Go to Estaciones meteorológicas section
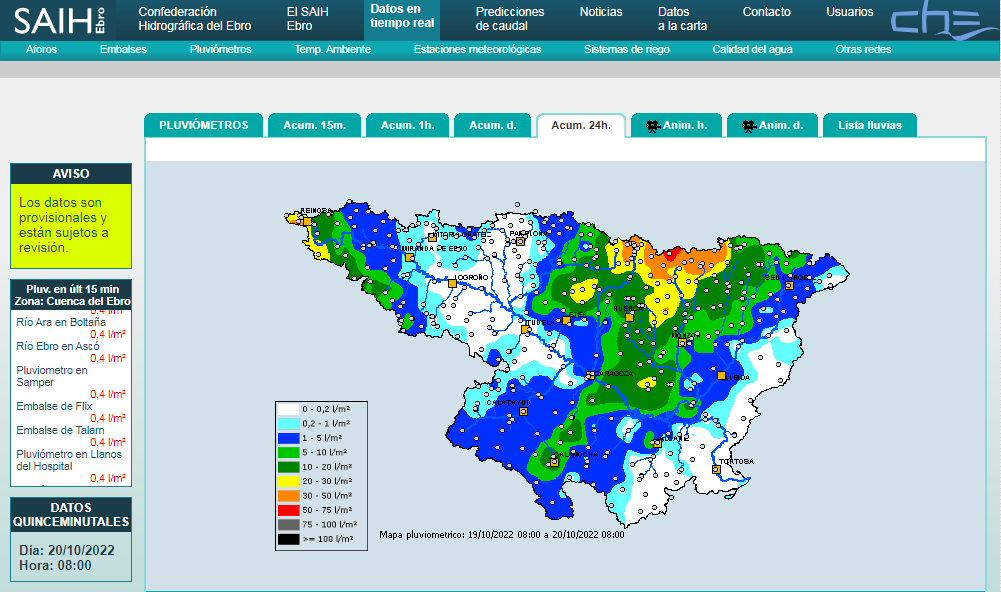 478,49
